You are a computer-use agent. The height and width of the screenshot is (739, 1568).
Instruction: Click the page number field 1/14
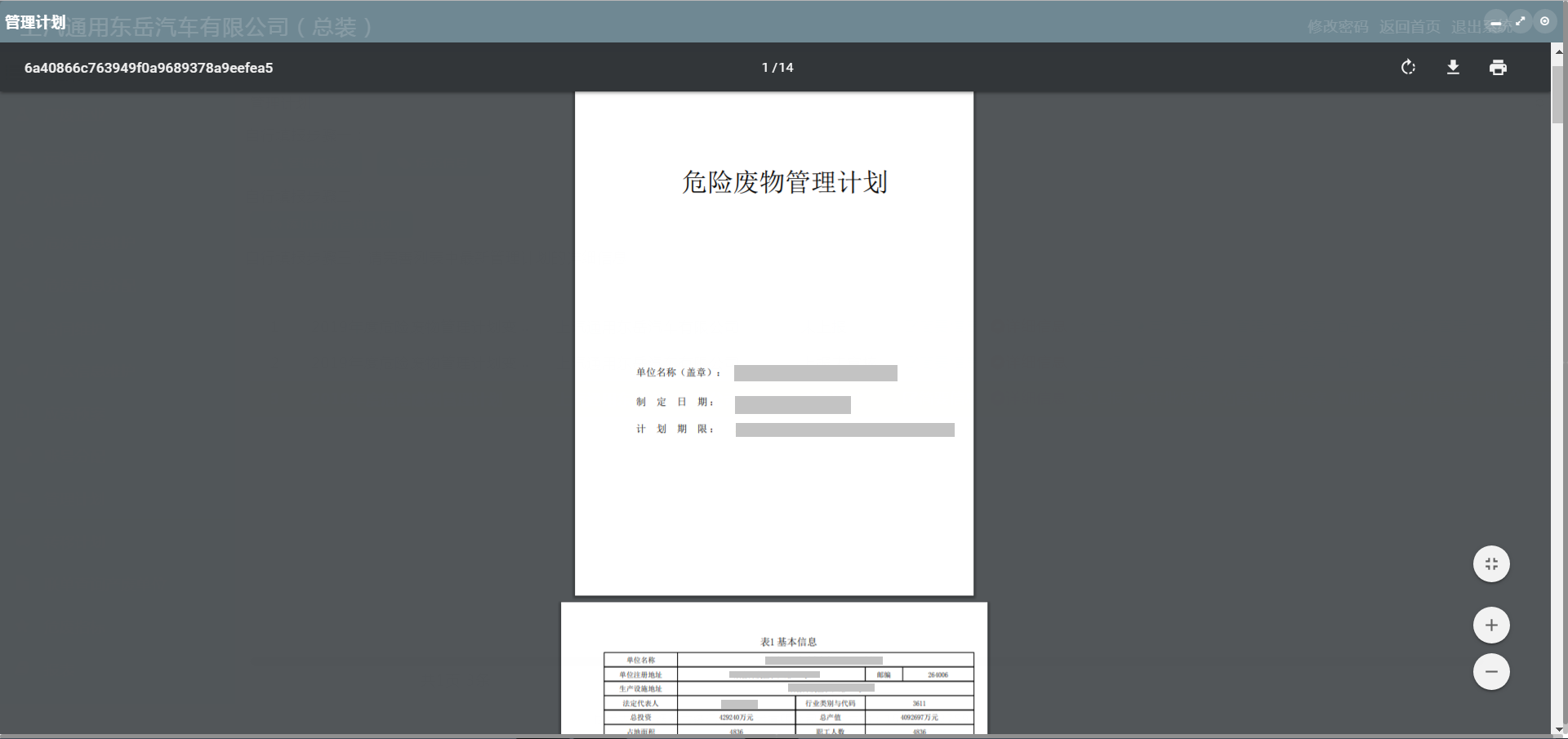pyautogui.click(x=777, y=68)
